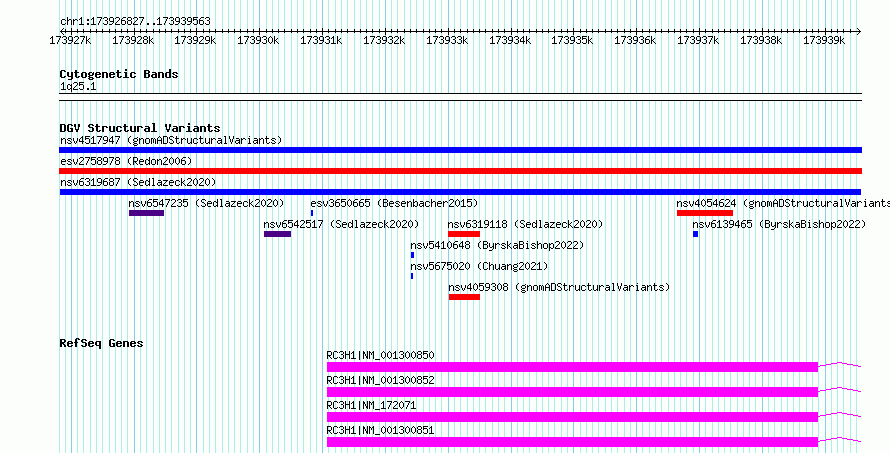The width and height of the screenshot is (890, 453).
Task: Open gene label RC3H1|NM_001300852
Action: pyautogui.click(x=380, y=380)
